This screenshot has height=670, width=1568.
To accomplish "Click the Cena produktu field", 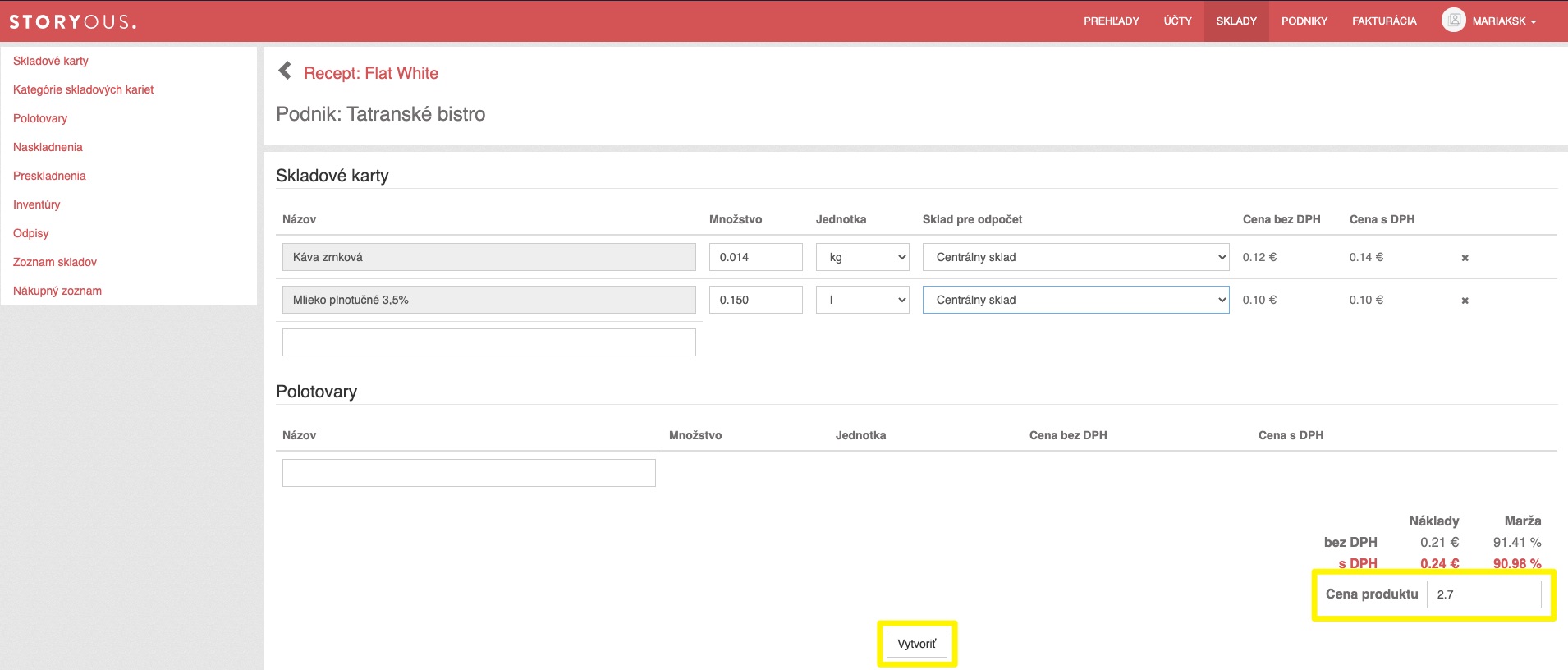I will tap(1484, 594).
